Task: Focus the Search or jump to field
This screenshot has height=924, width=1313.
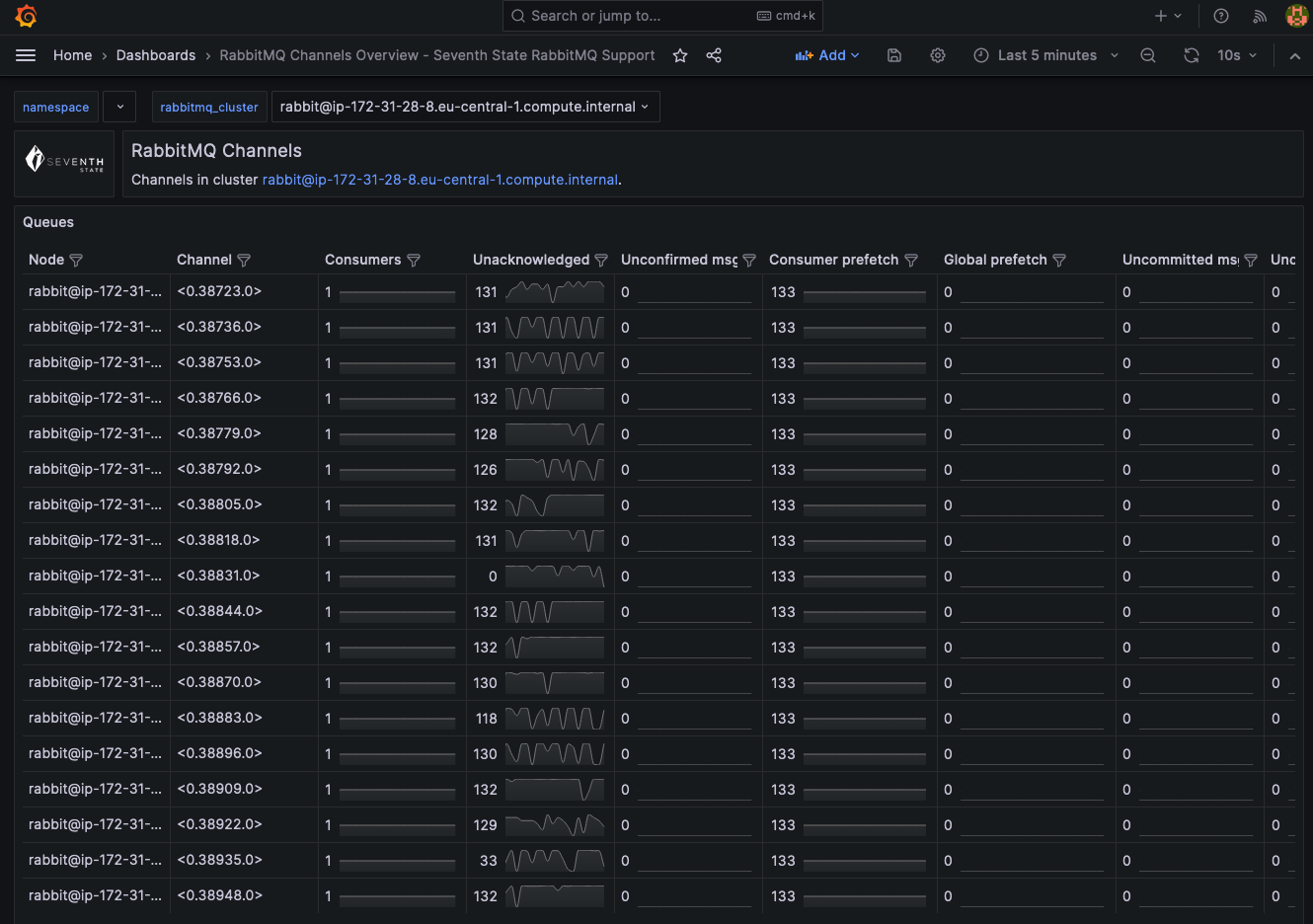Action: tap(662, 16)
